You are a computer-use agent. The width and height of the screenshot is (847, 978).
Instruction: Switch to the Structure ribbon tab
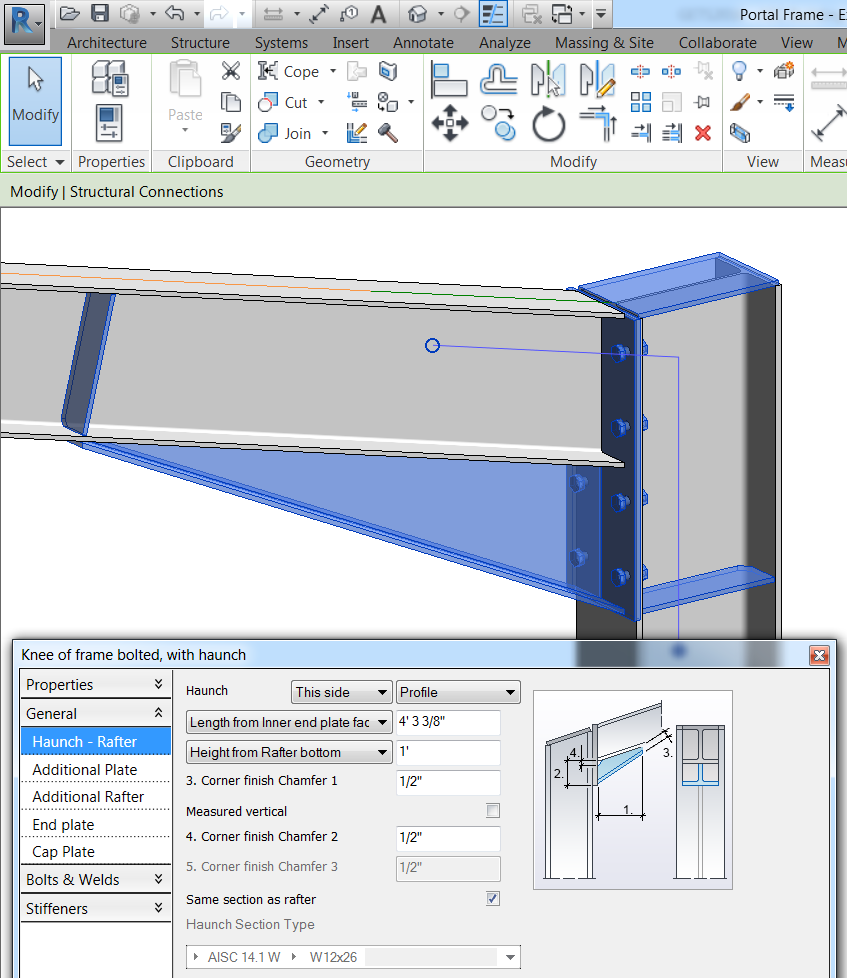coord(200,43)
